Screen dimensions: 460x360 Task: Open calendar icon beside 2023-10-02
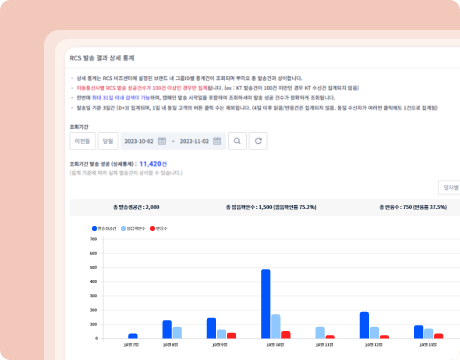pyautogui.click(x=162, y=141)
